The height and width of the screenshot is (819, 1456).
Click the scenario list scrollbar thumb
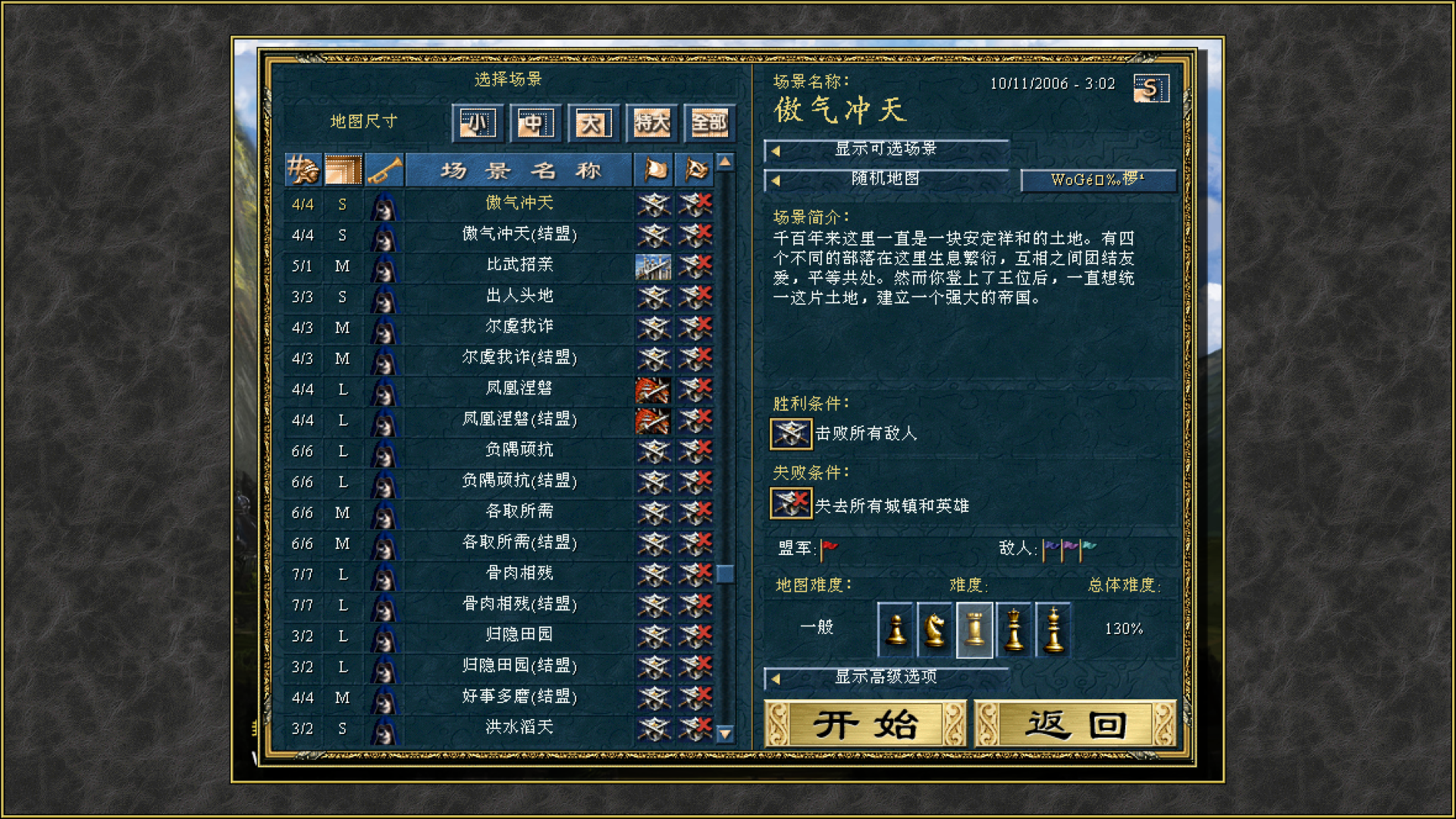coord(725,574)
